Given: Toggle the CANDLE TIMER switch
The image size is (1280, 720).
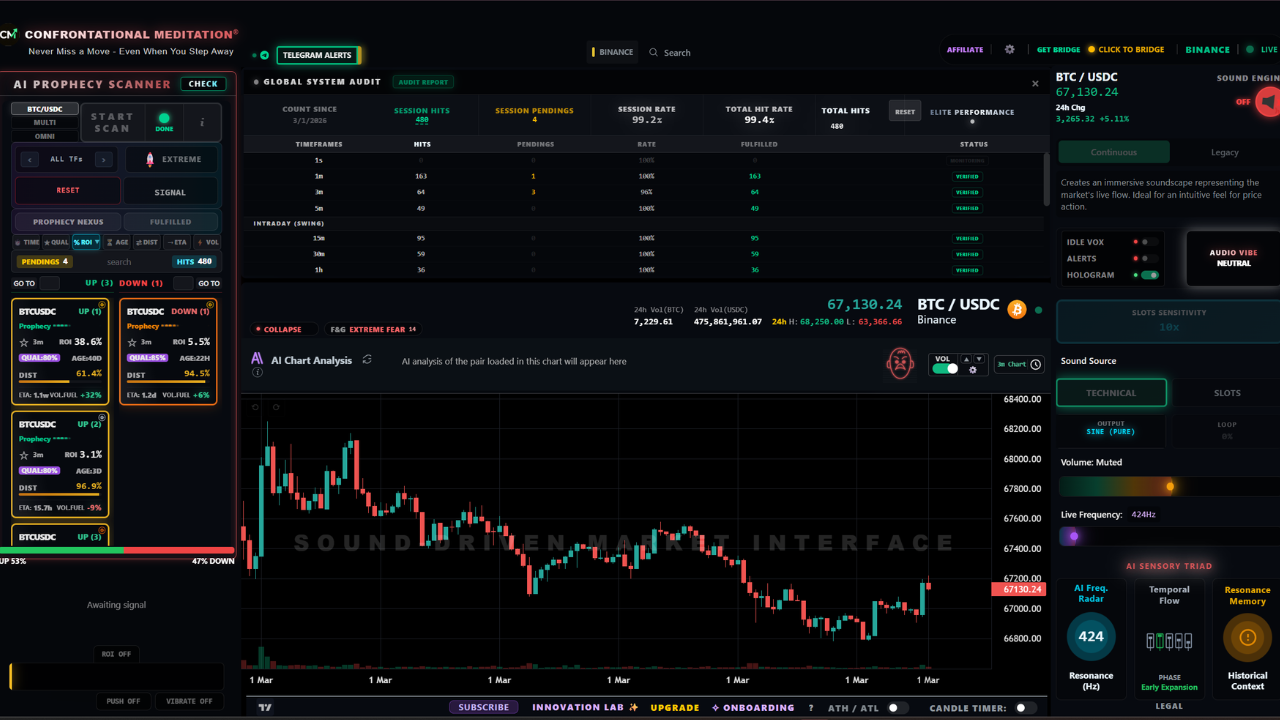Looking at the screenshot, I should (x=1026, y=708).
